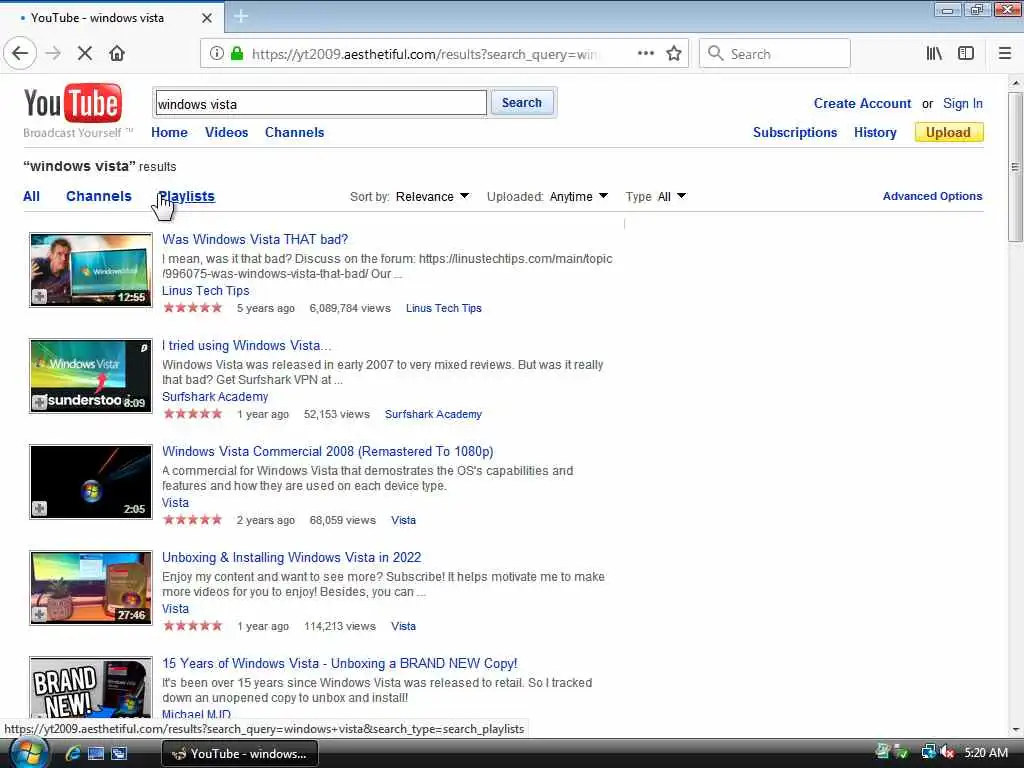Click the YouTube logo
1024x768 pixels.
[72, 104]
